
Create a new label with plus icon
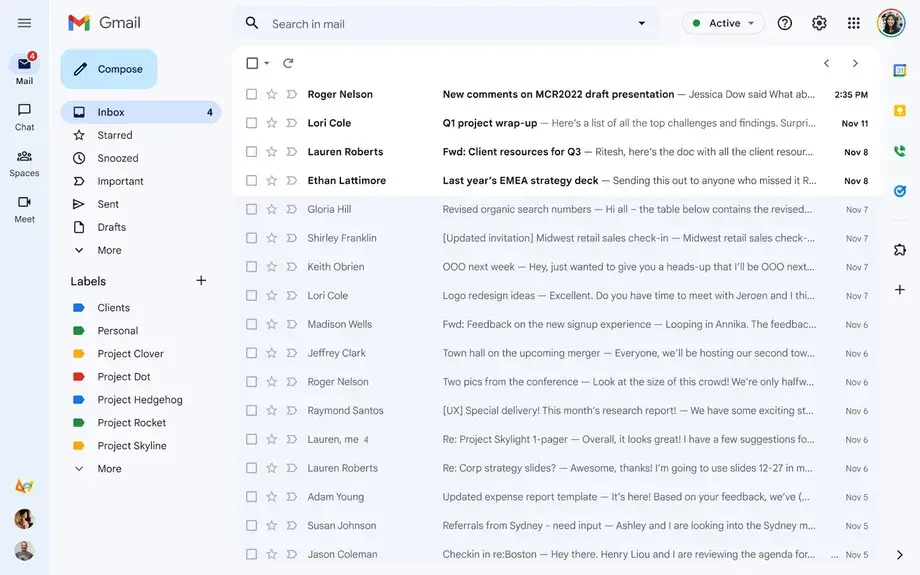tap(201, 280)
